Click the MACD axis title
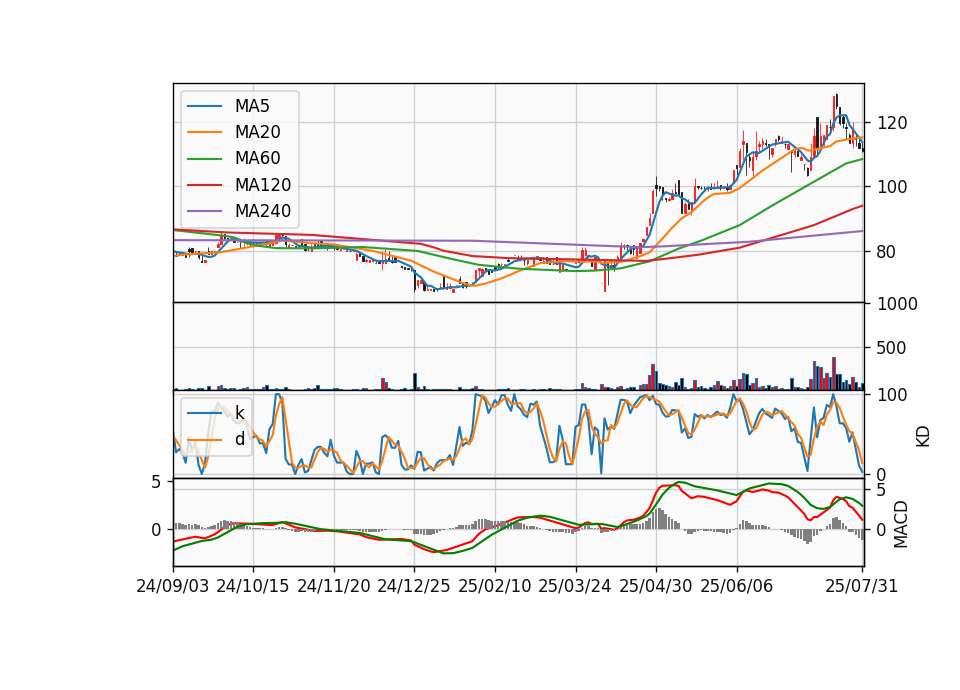The image size is (960, 690). point(901,524)
